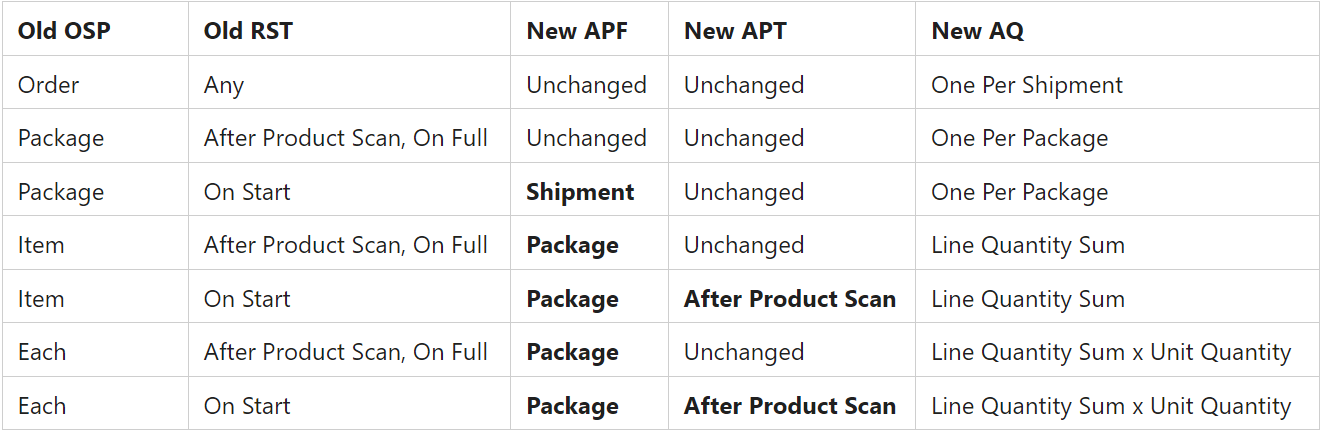Image resolution: width=1320 pixels, height=431 pixels.
Task: Click New APT "Unchanged" in Order row
Action: (x=744, y=85)
